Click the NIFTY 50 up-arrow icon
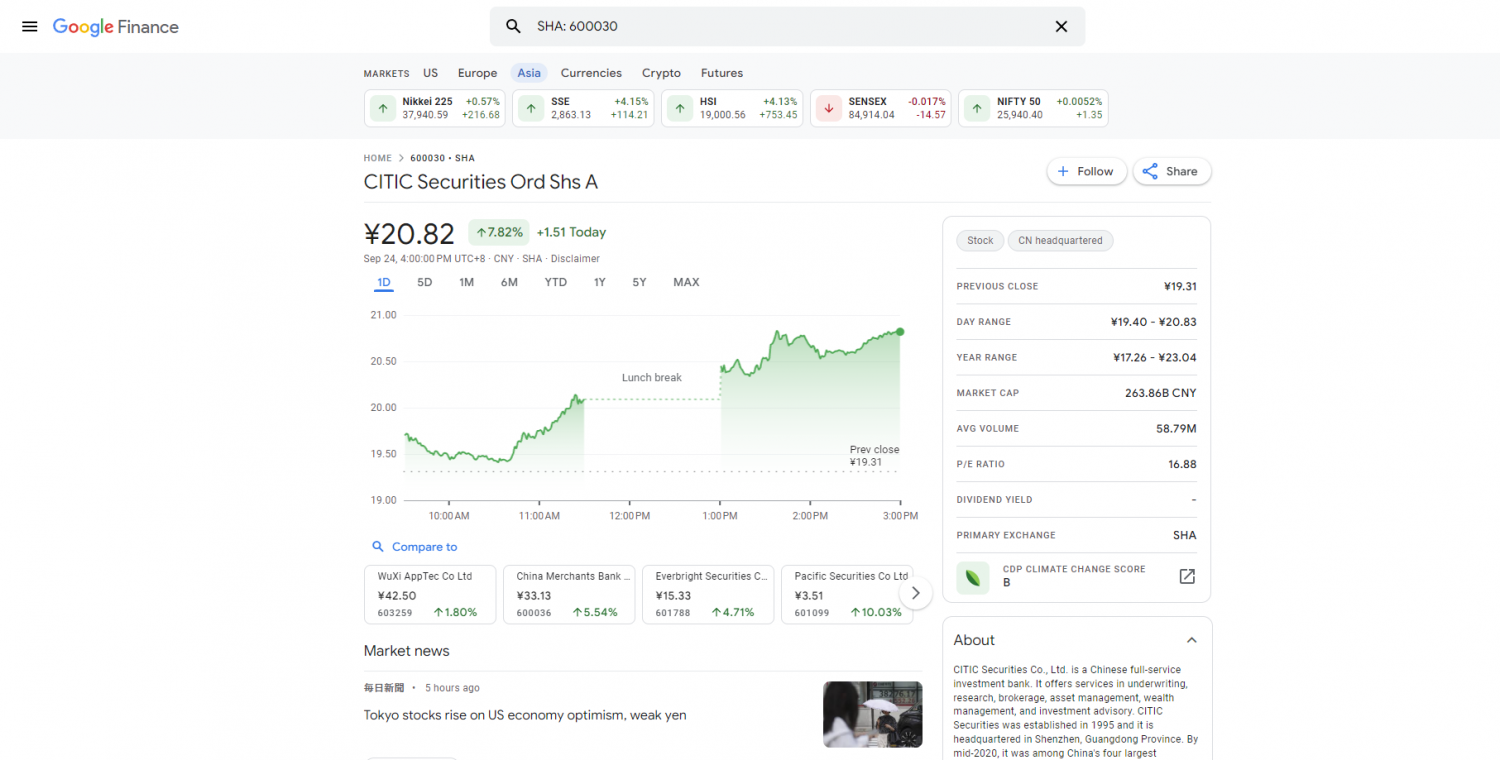This screenshot has height=760, width=1500. click(977, 108)
